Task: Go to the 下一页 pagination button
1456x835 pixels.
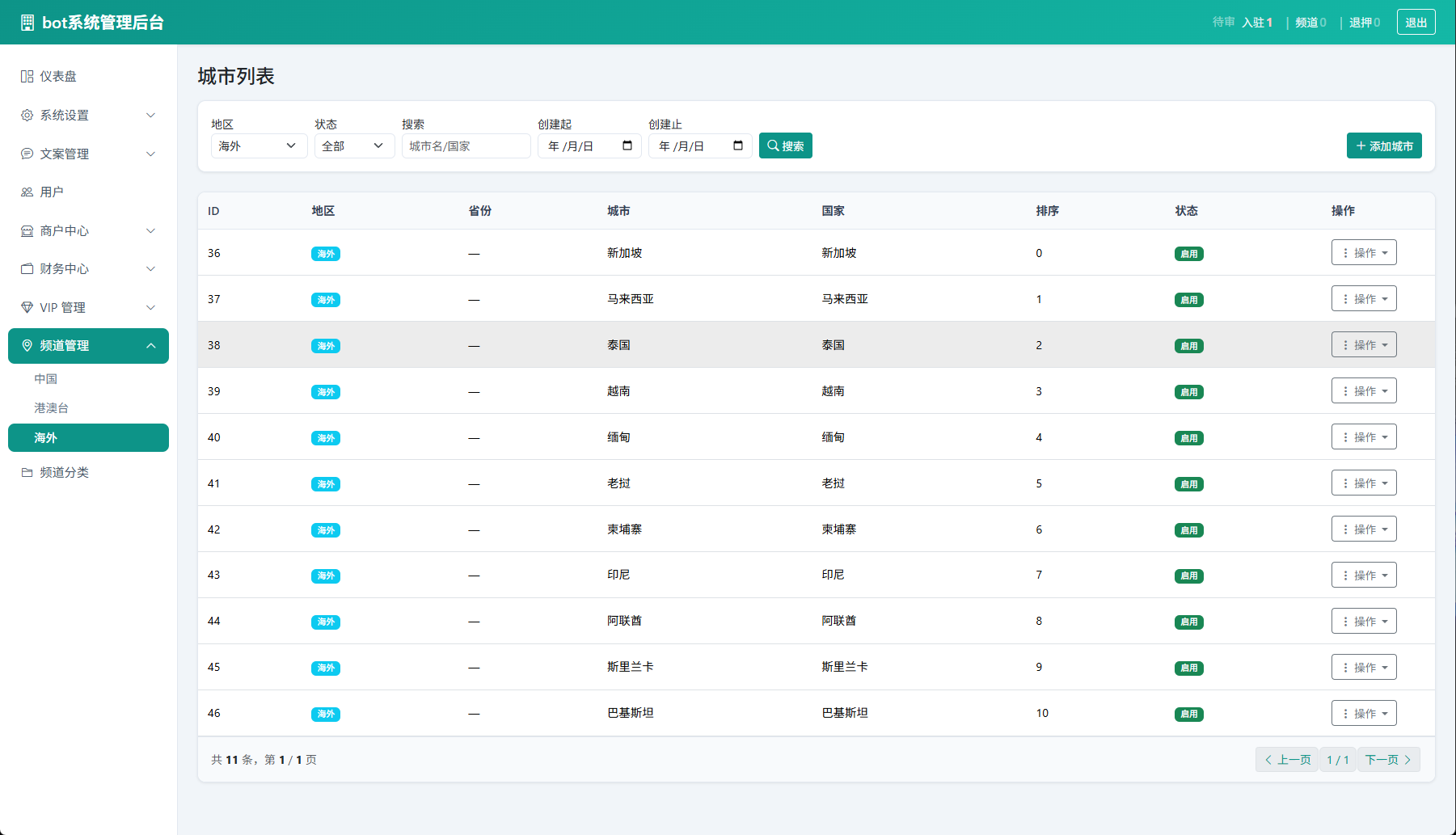Action: (1387, 760)
